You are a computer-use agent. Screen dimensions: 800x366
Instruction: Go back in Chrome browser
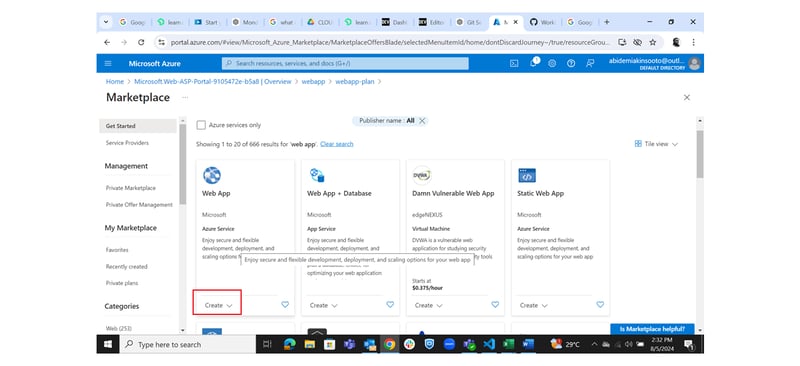[107, 42]
